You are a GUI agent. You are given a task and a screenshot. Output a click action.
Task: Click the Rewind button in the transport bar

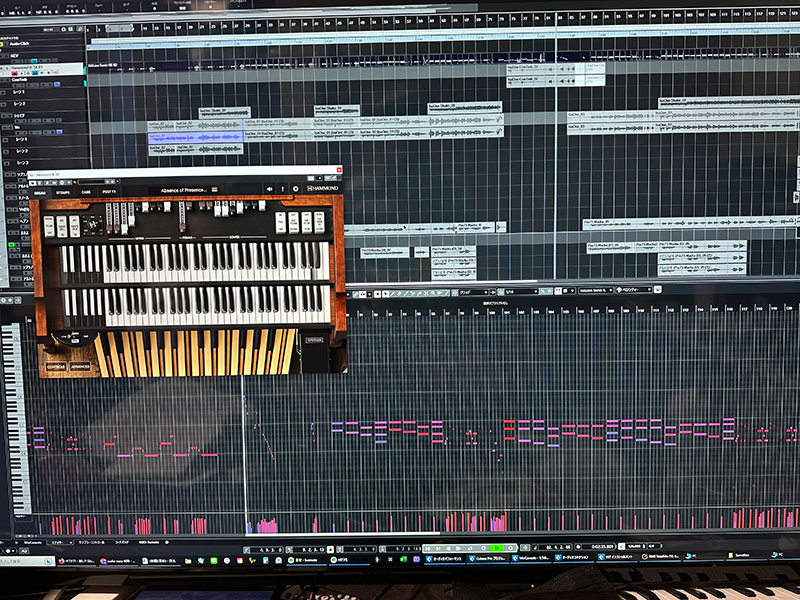pos(449,548)
